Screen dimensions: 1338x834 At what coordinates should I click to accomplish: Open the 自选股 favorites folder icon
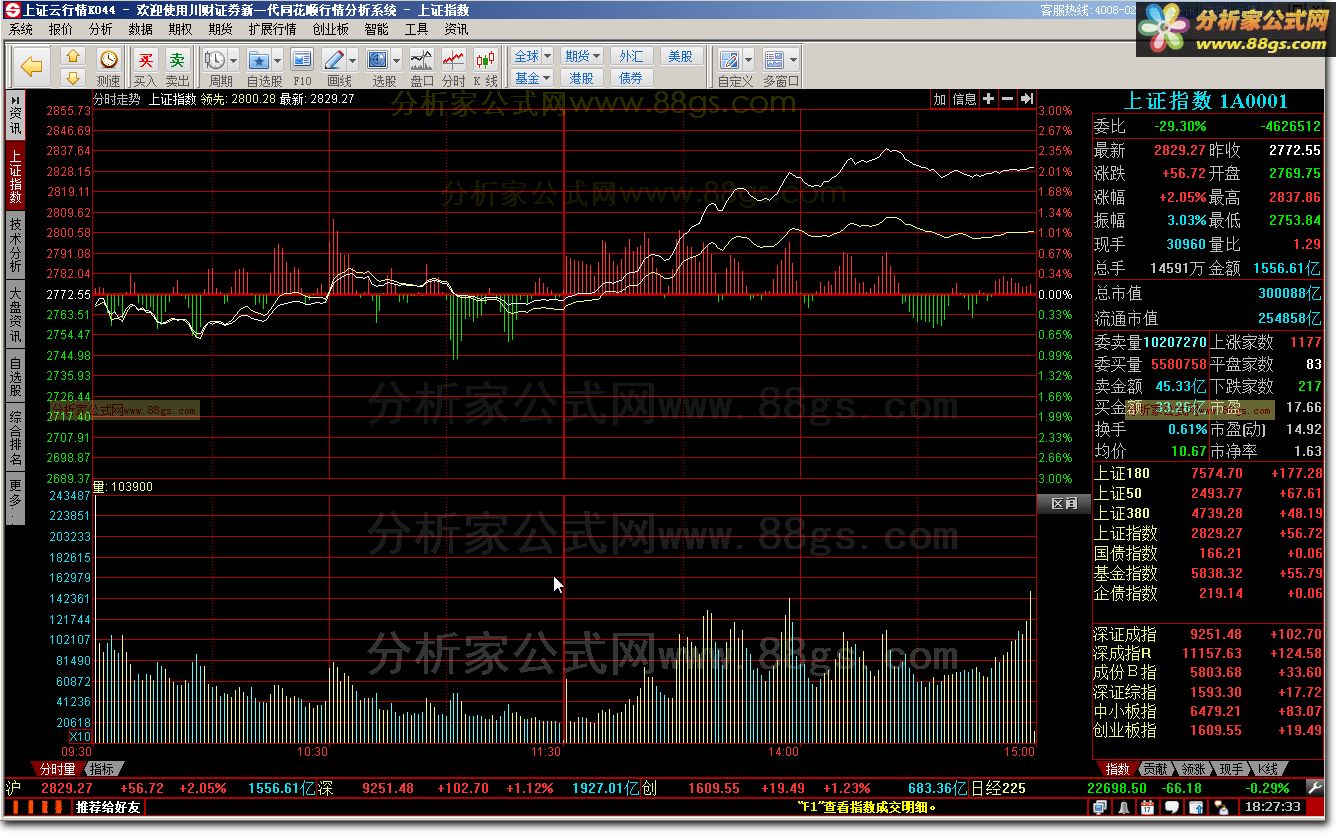click(x=258, y=60)
